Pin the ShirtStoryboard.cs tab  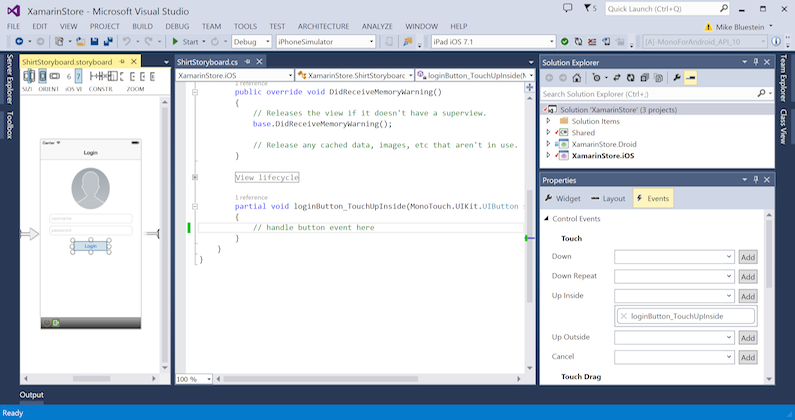click(247, 61)
